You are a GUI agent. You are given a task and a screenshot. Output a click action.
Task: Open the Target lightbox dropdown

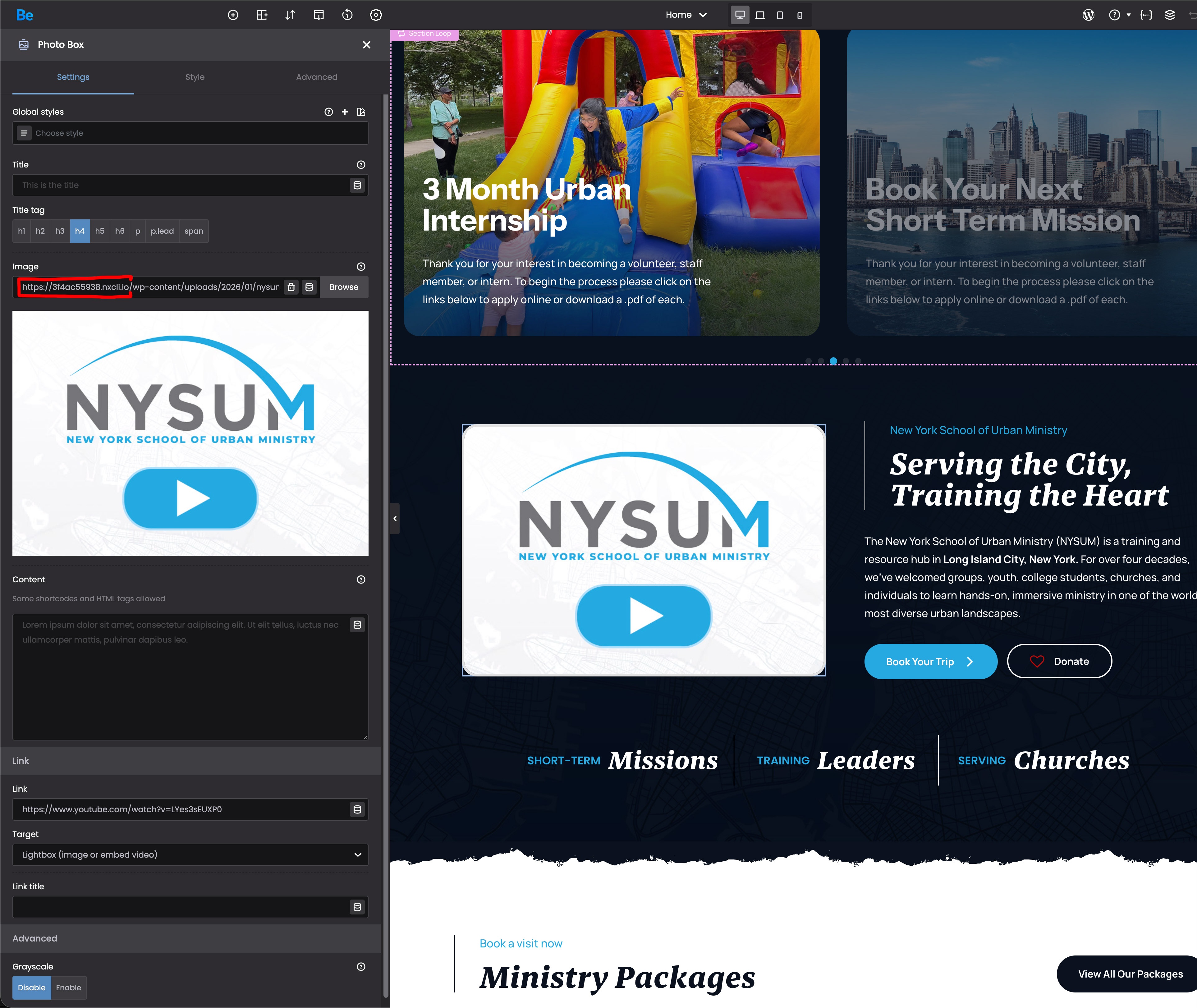point(190,854)
